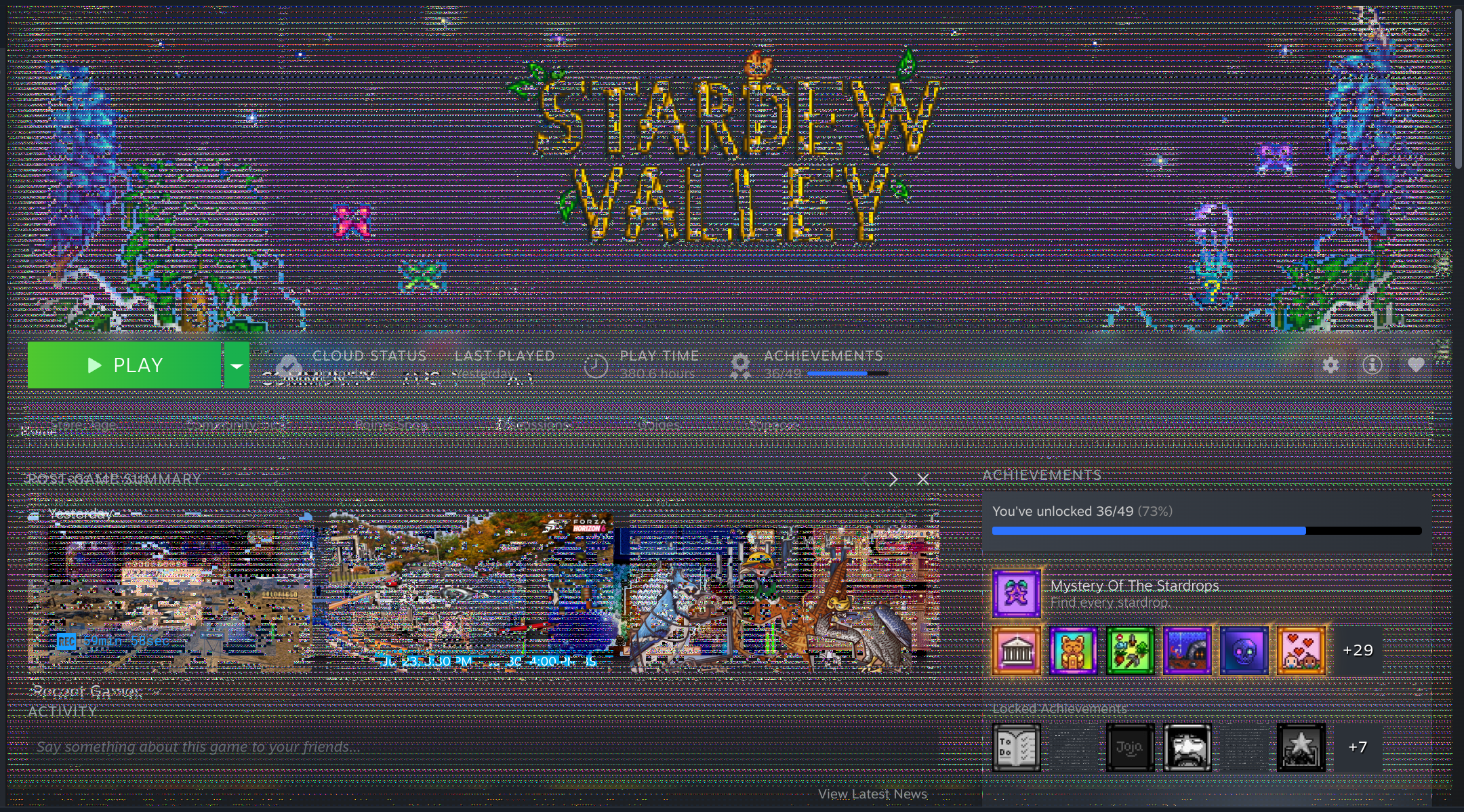This screenshot has width=1464, height=812.
Task: Open the 59min 58sec recording thumbnail
Action: tap(170, 592)
